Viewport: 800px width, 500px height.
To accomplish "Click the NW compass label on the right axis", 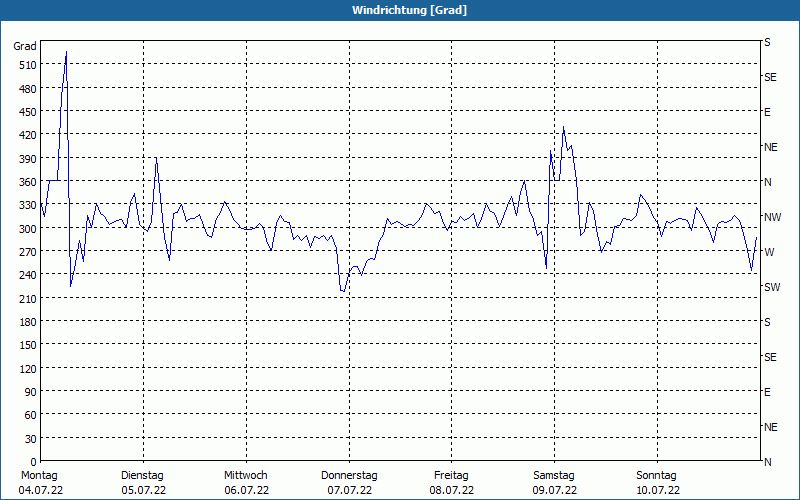I will 772,217.
